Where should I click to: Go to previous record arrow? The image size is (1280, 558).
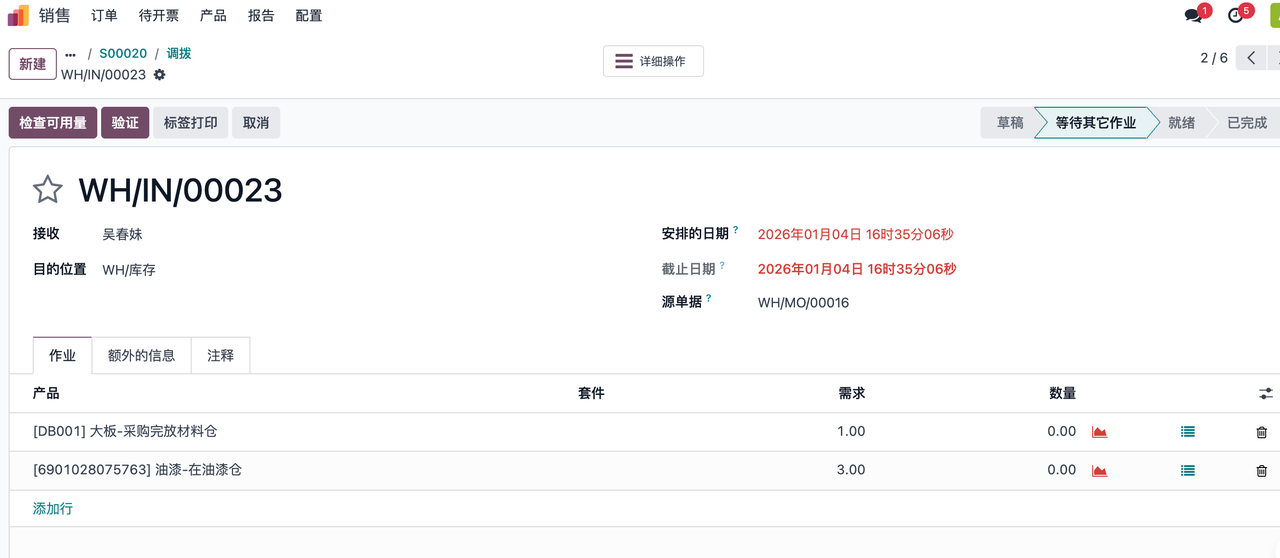(x=1251, y=58)
